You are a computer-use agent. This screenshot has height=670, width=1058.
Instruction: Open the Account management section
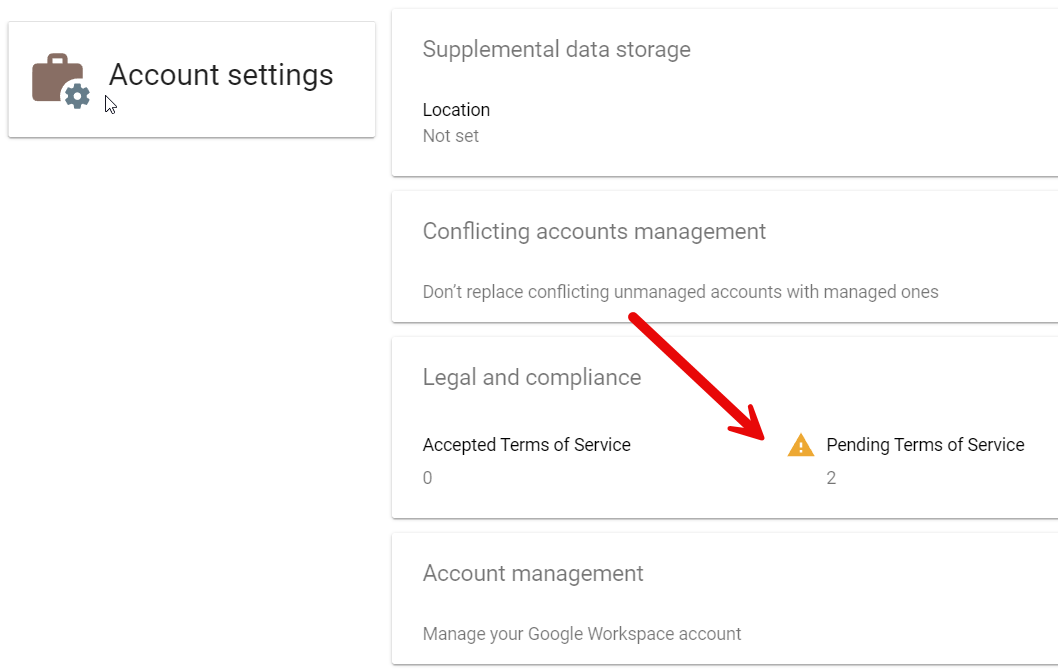(533, 573)
